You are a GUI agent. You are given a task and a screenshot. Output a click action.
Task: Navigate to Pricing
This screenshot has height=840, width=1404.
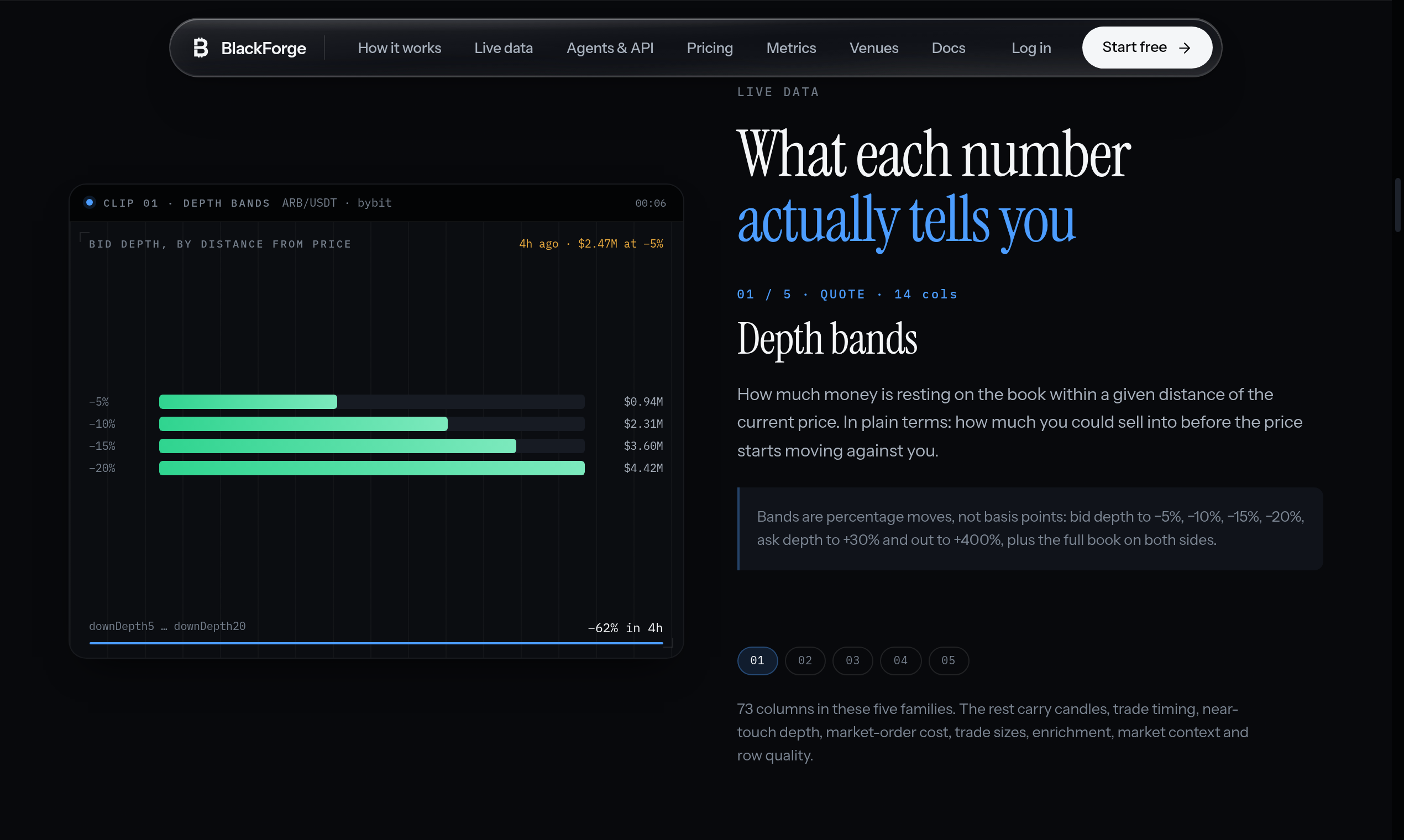tap(709, 48)
